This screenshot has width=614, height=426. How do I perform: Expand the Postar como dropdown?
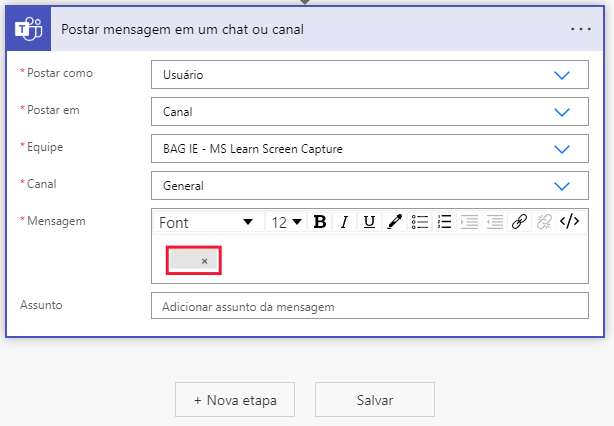click(370, 74)
